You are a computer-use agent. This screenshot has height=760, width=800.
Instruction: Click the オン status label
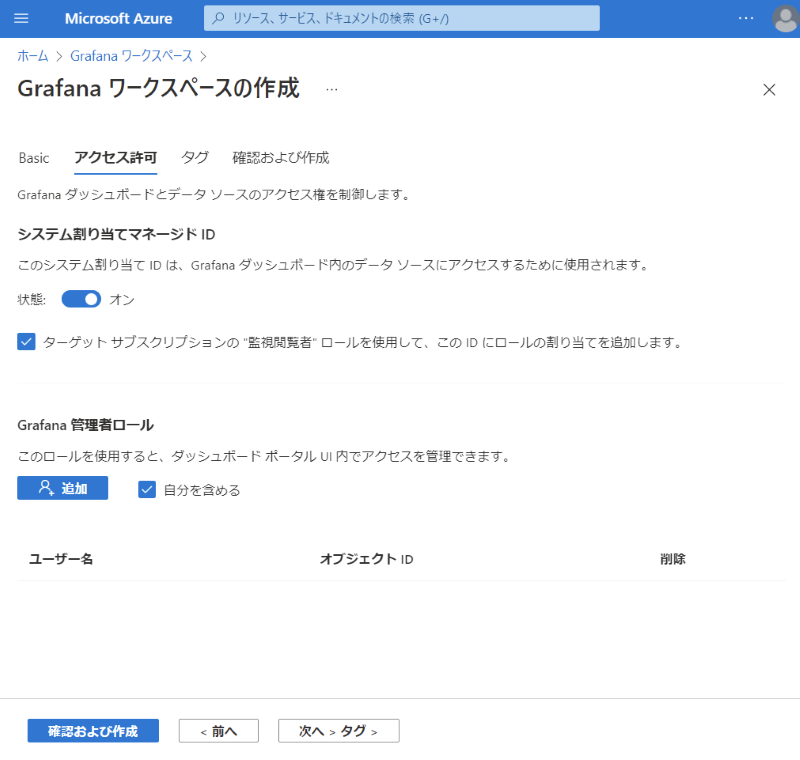pyautogui.click(x=122, y=300)
